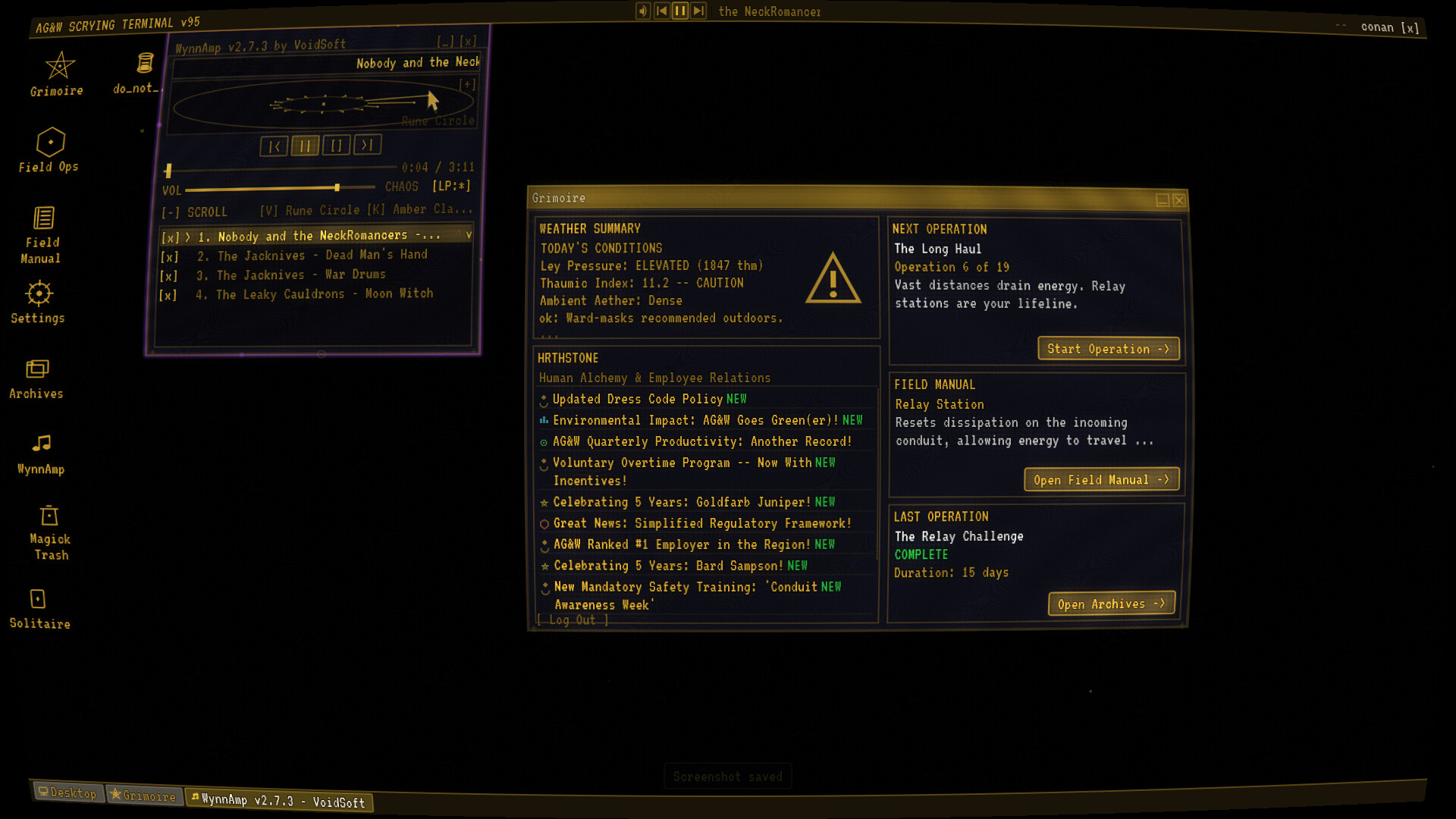Open the do_not_ file icon on desktop
This screenshot has height=819, width=1456.
click(143, 74)
